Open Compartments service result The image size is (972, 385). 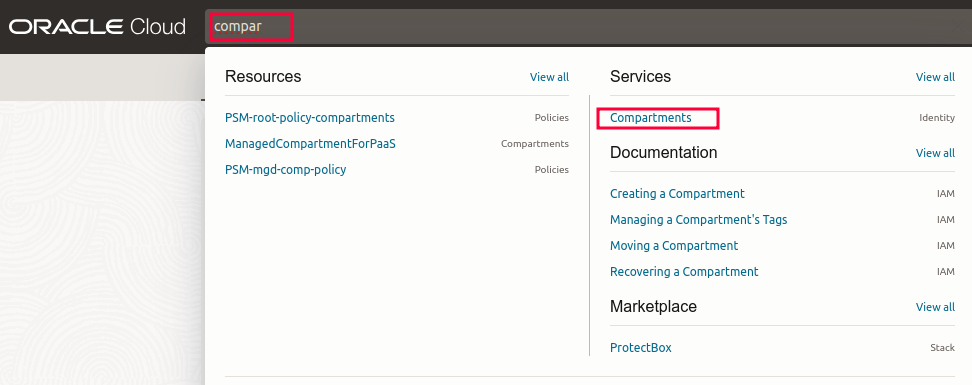pos(650,118)
